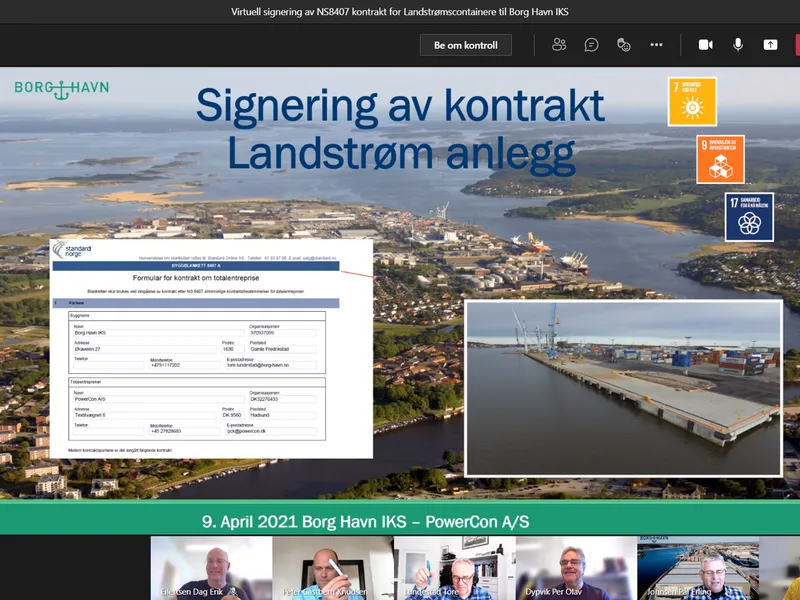800x600 pixels.
Task: Open the reactions icon
Action: pyautogui.click(x=623, y=45)
